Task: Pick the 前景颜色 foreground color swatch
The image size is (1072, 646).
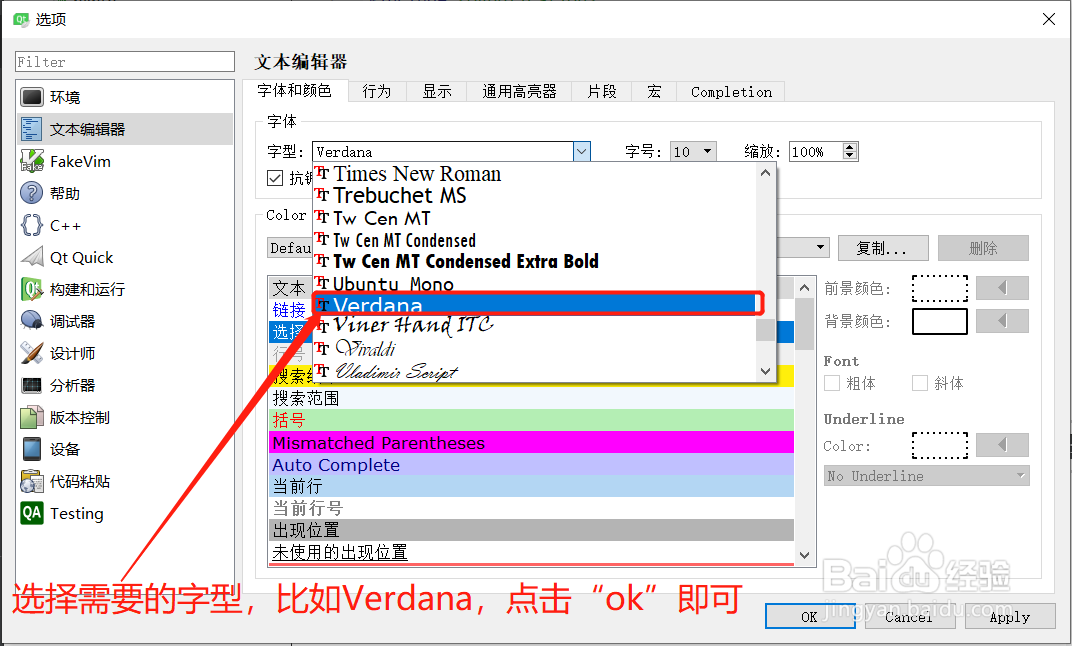Action: coord(939,288)
